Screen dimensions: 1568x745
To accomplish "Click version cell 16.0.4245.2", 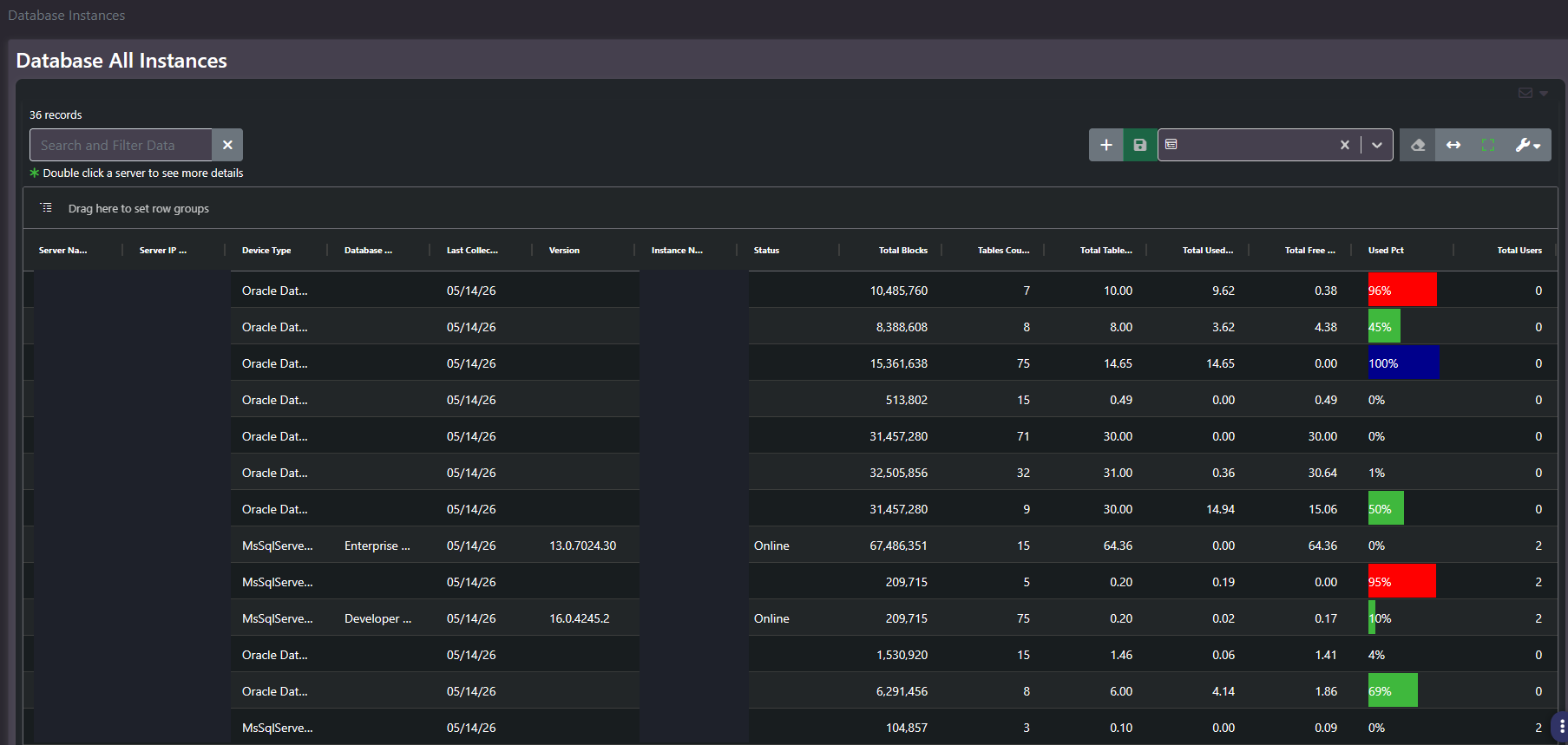I will tap(579, 618).
